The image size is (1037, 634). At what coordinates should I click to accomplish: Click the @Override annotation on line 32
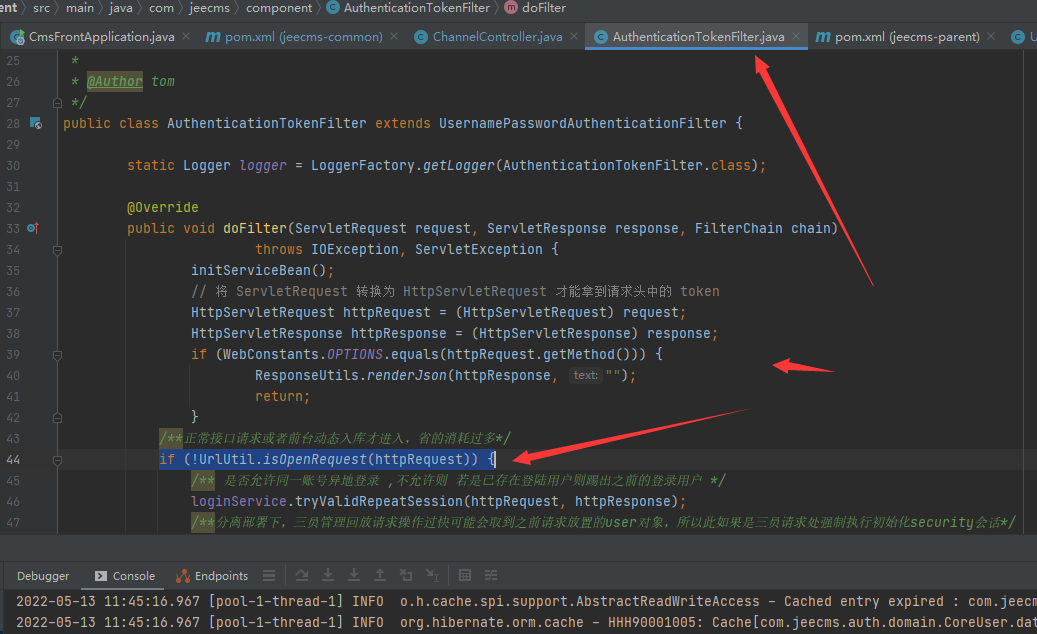(163, 207)
